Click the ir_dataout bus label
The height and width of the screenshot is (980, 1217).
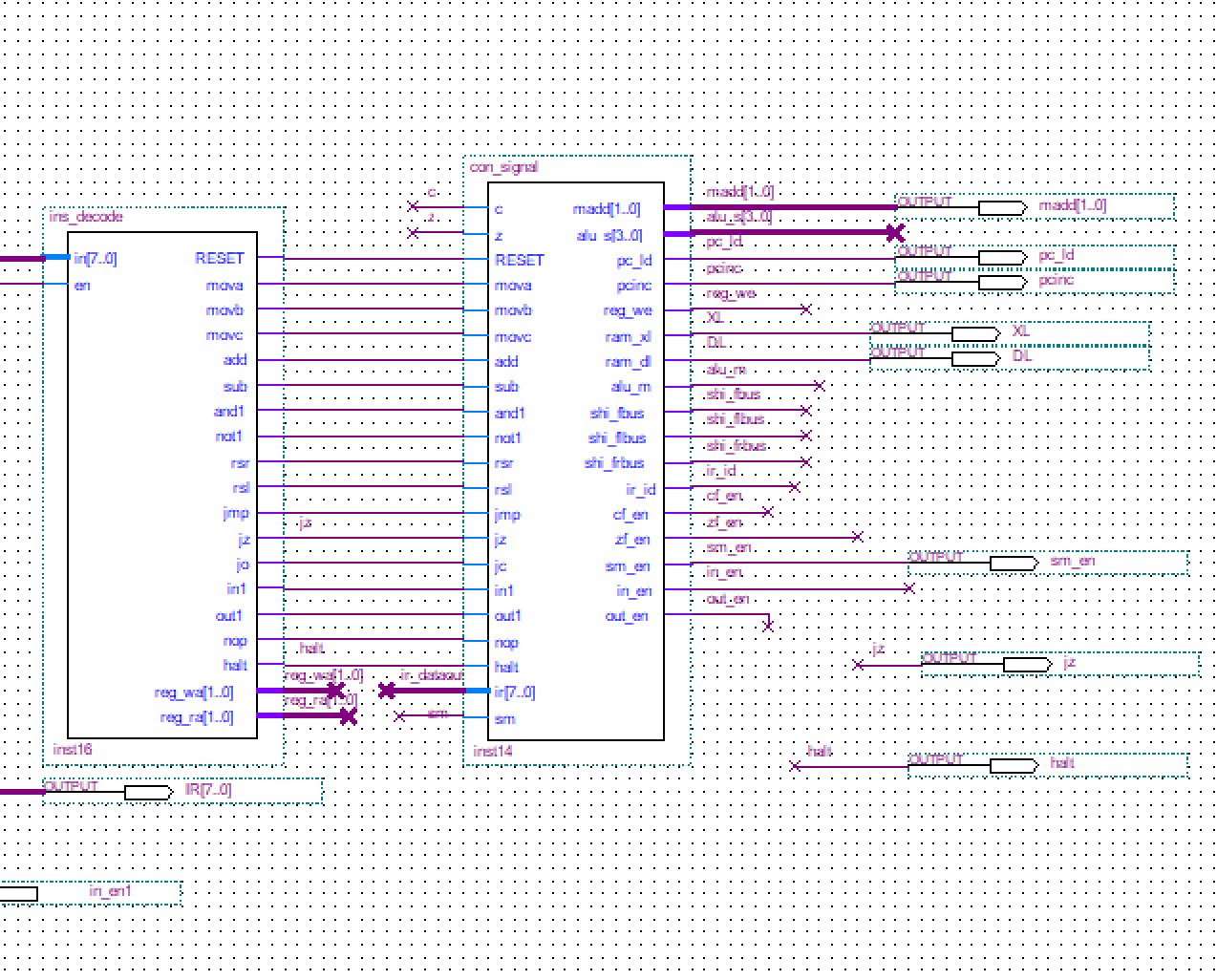click(x=432, y=675)
